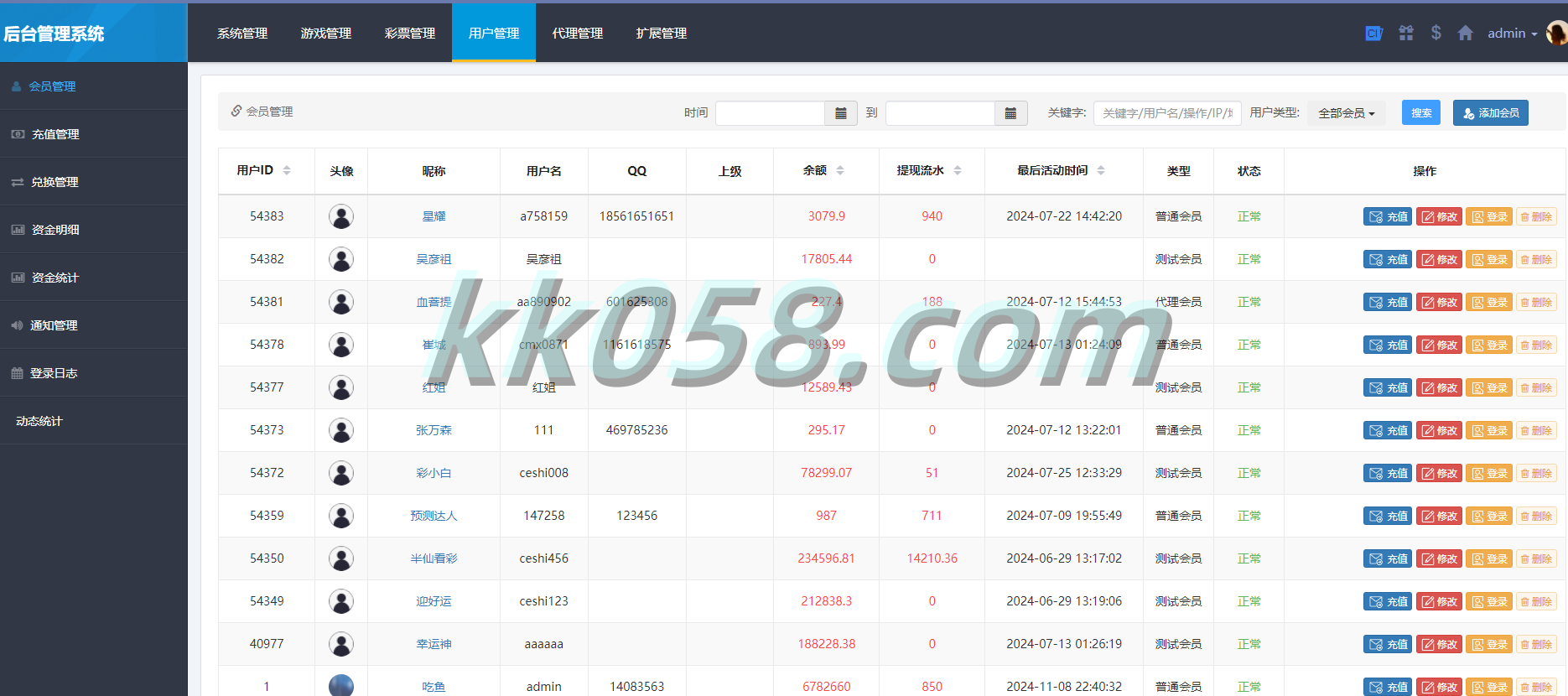Click 充值 for user 54349
Image resolution: width=1568 pixels, height=696 pixels.
1388,601
